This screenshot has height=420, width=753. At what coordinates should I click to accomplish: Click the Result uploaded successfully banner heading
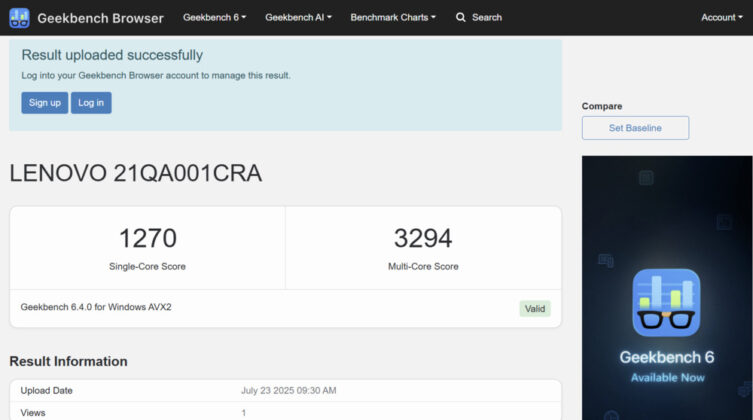112,55
